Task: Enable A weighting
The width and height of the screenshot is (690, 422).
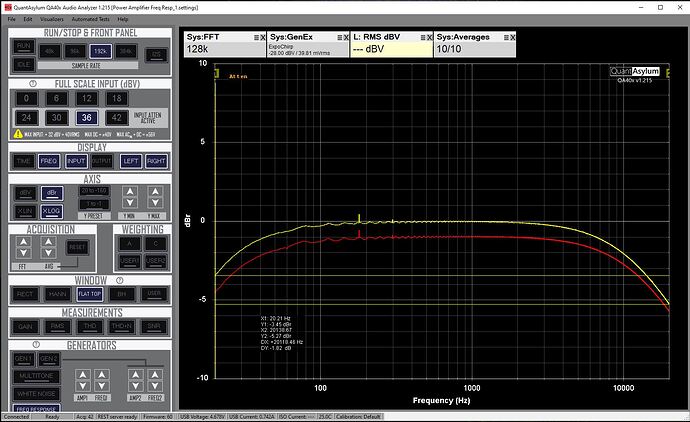Action: tap(130, 243)
